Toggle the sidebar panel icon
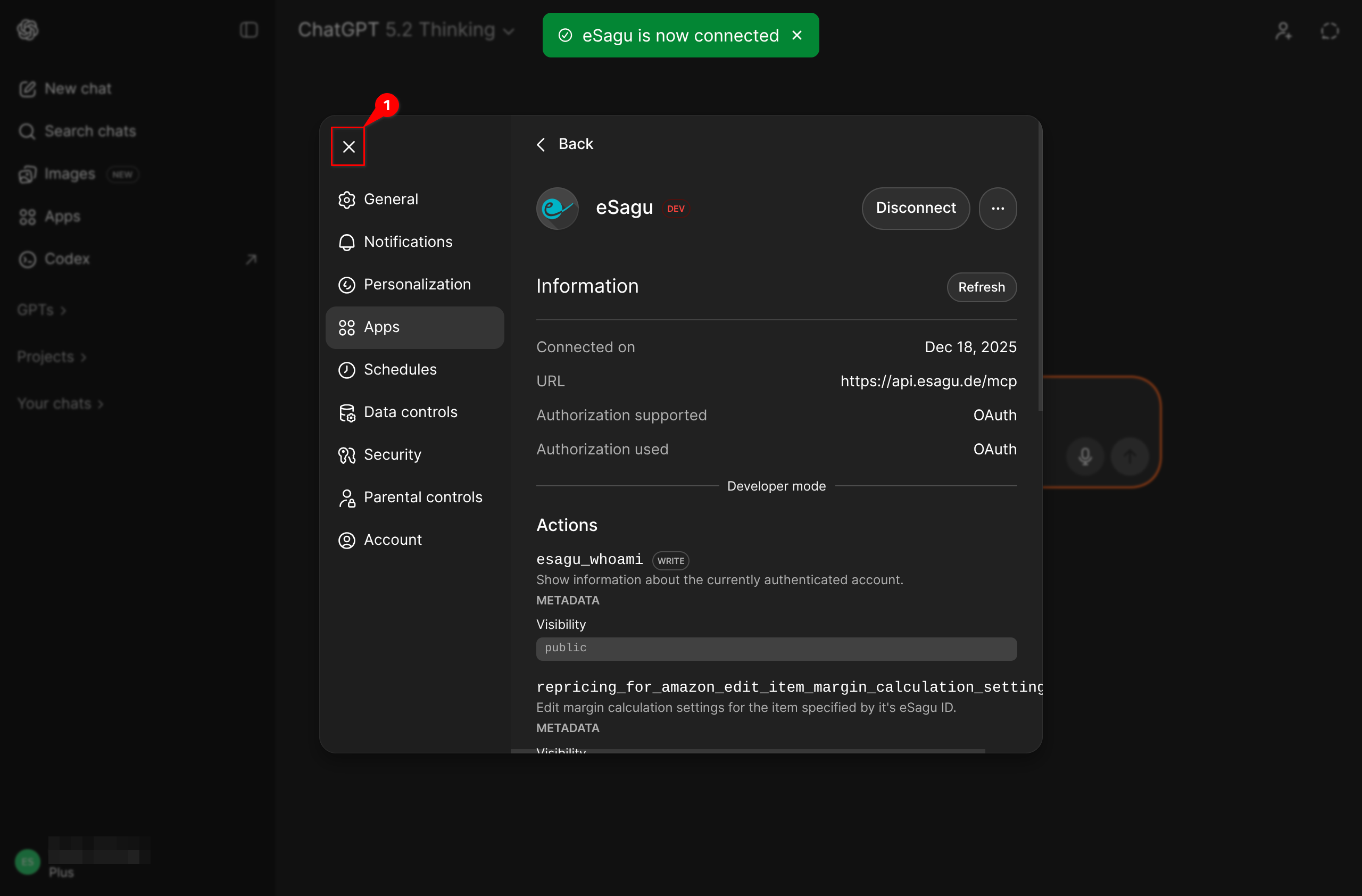 248,30
